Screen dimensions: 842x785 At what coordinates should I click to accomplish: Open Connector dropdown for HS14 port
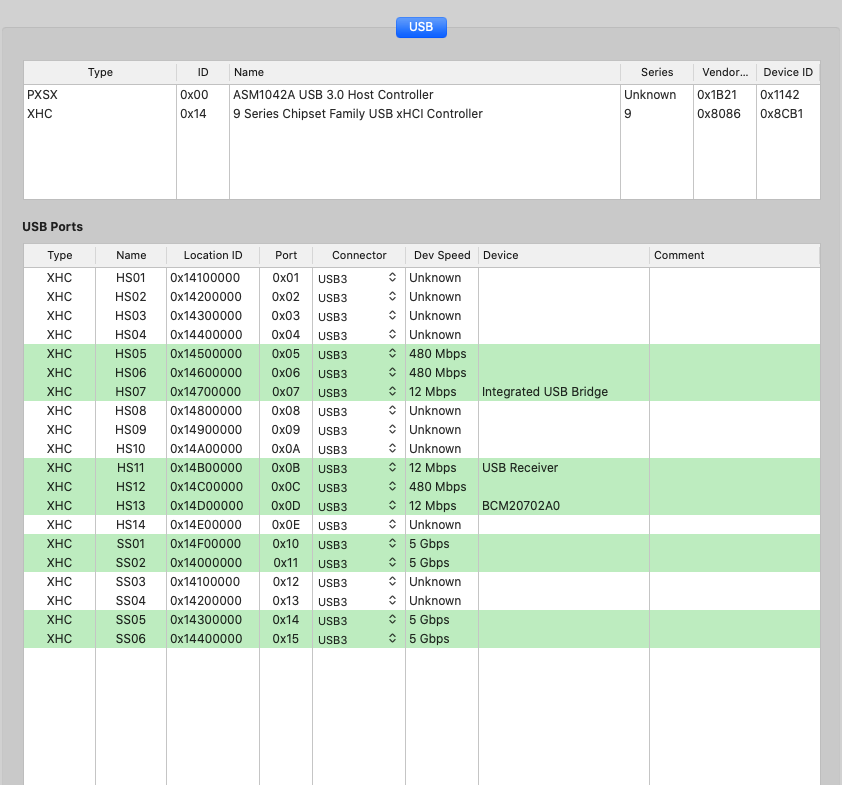358,525
